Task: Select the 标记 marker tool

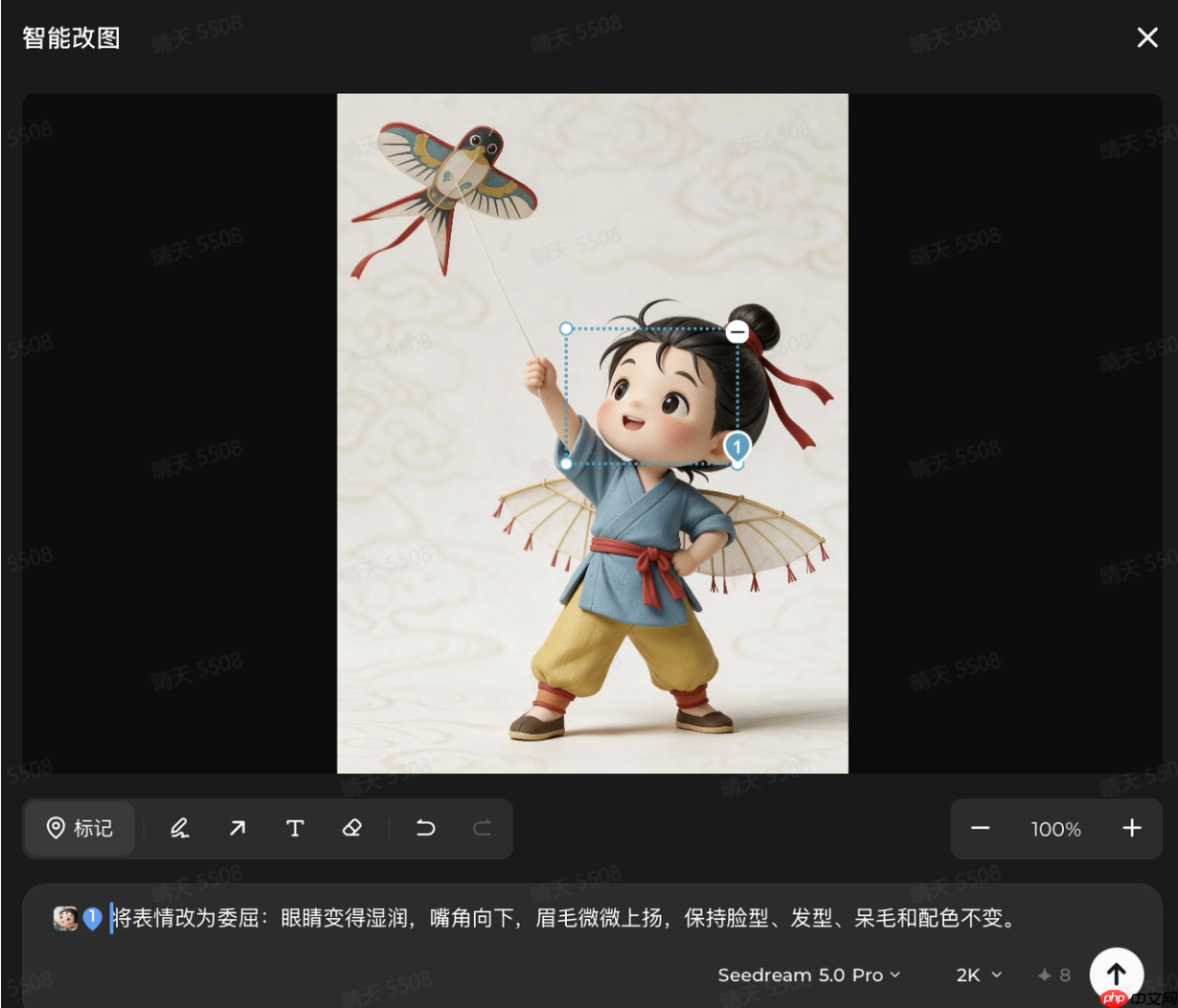Action: point(79,828)
